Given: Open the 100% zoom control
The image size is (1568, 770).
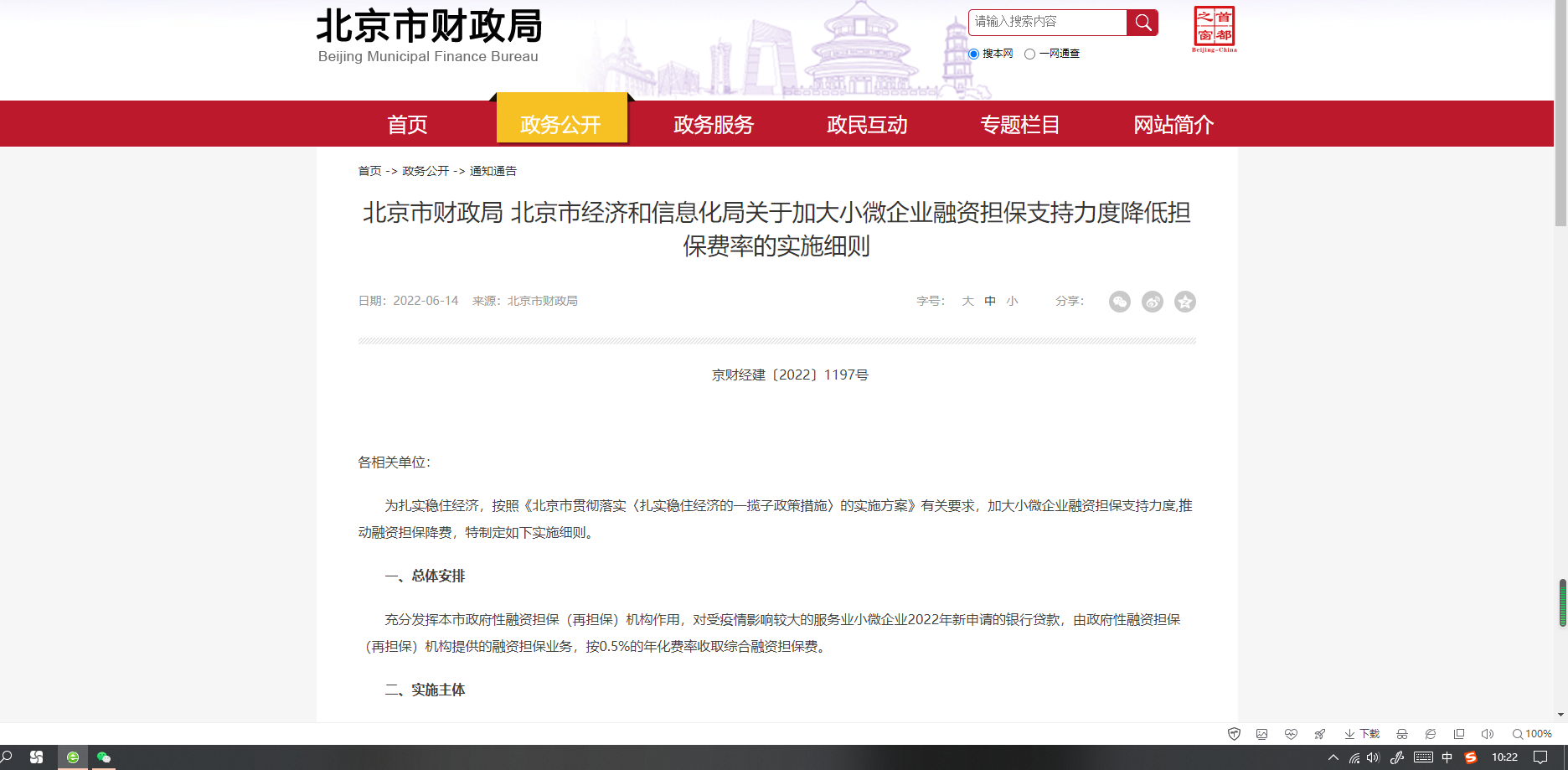Looking at the screenshot, I should click(x=1532, y=734).
